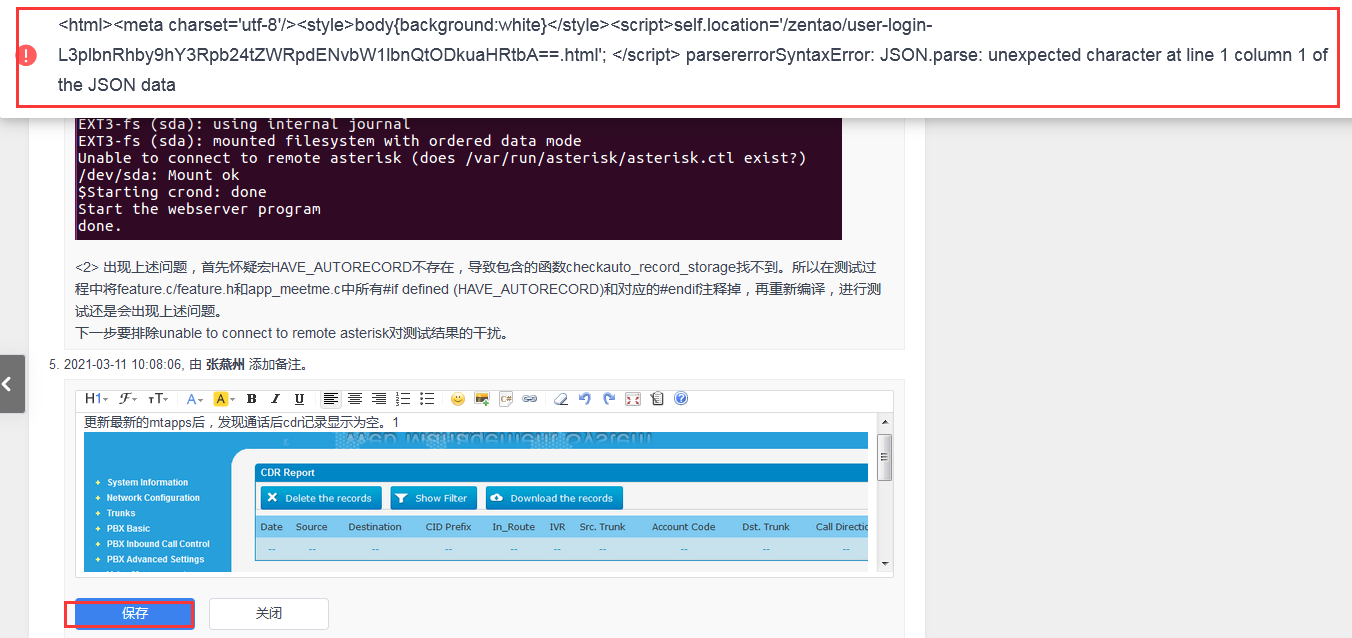Click the red error alert icon
This screenshot has width=1352, height=638.
coord(28,56)
